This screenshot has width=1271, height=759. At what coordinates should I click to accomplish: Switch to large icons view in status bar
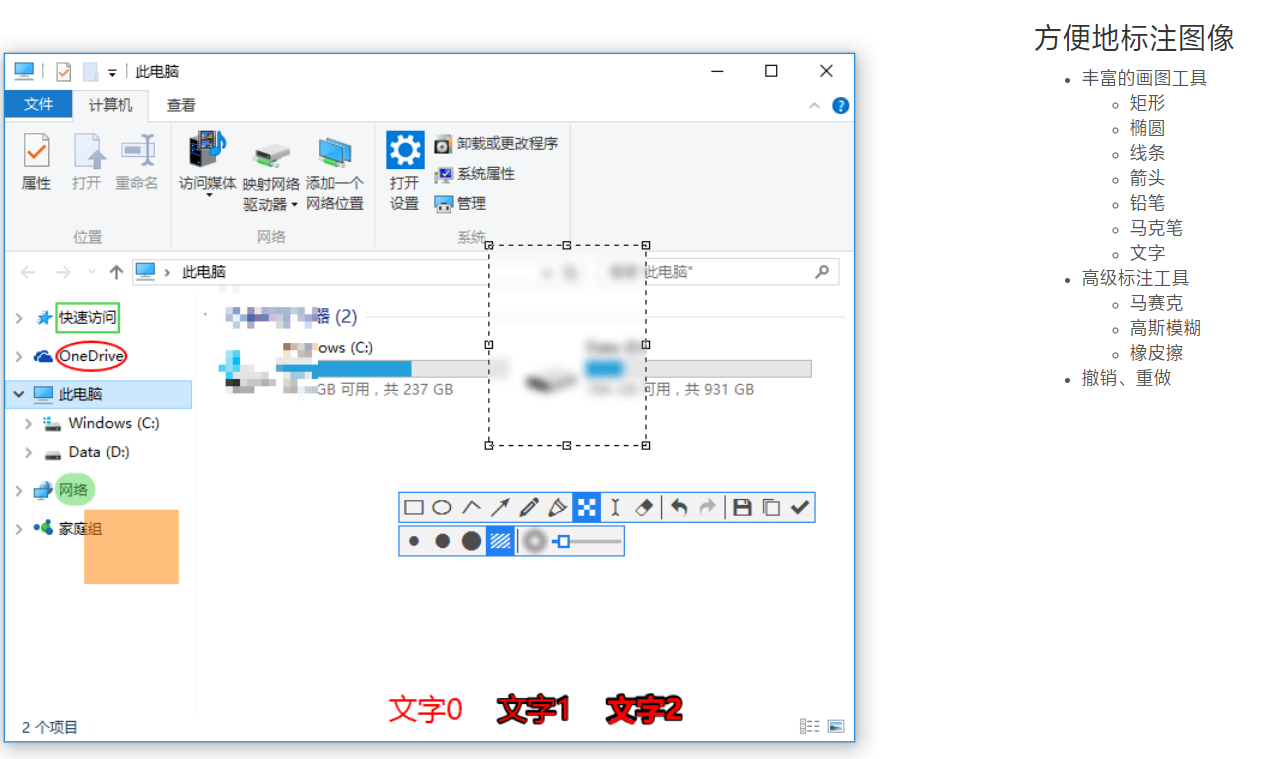click(x=836, y=727)
